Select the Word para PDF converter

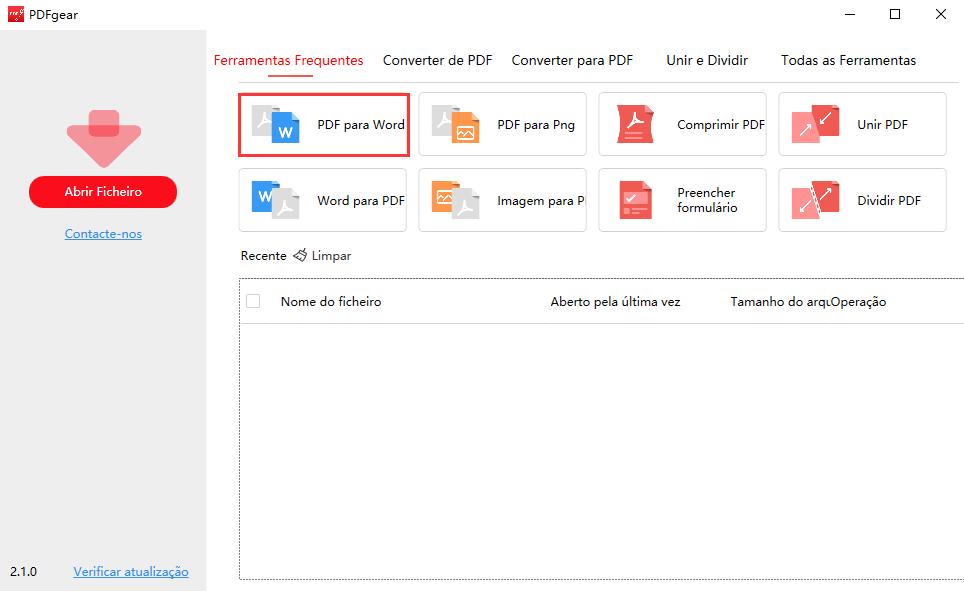tap(323, 200)
